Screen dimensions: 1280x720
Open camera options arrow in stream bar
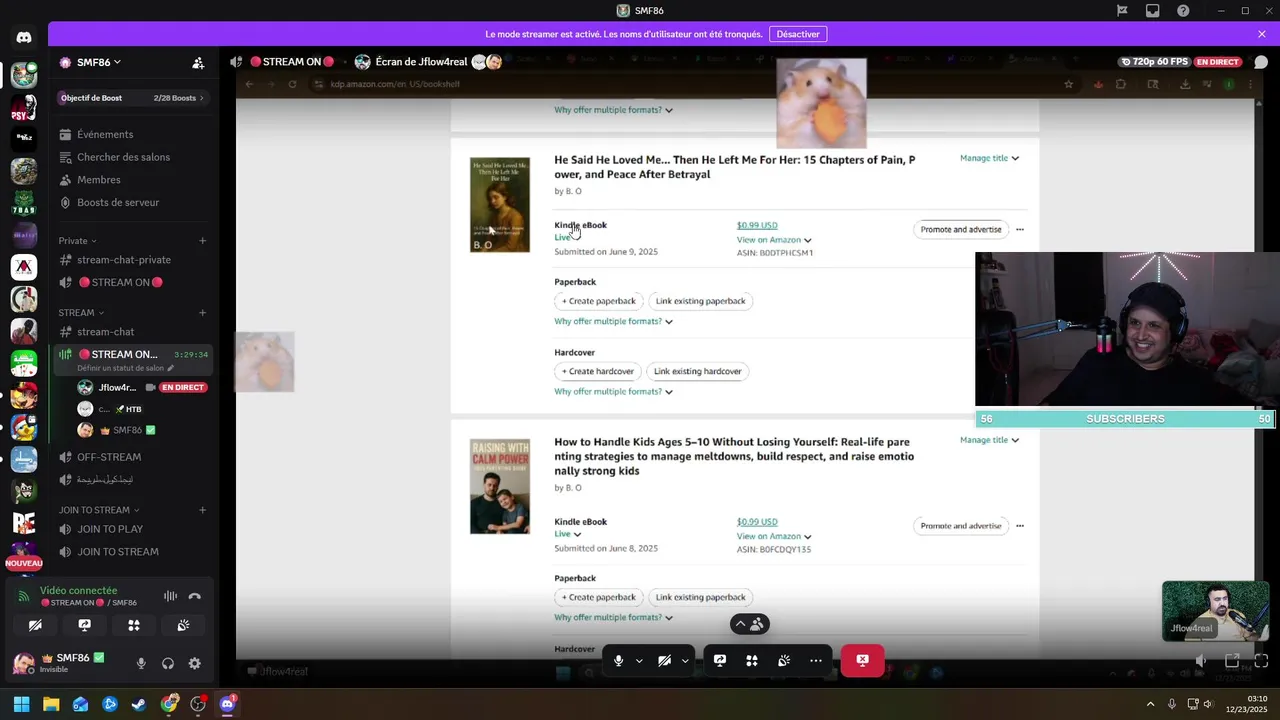pyautogui.click(x=685, y=661)
